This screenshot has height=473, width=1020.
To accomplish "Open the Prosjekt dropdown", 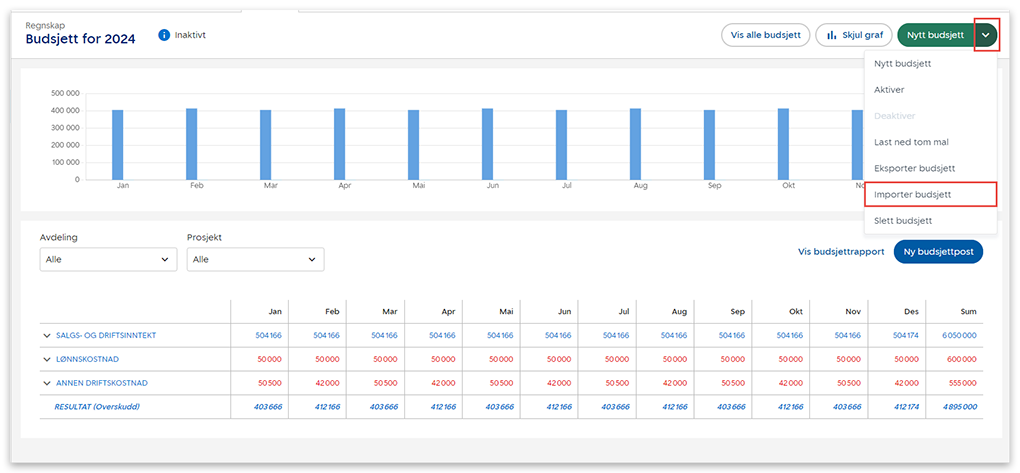I will pos(255,259).
